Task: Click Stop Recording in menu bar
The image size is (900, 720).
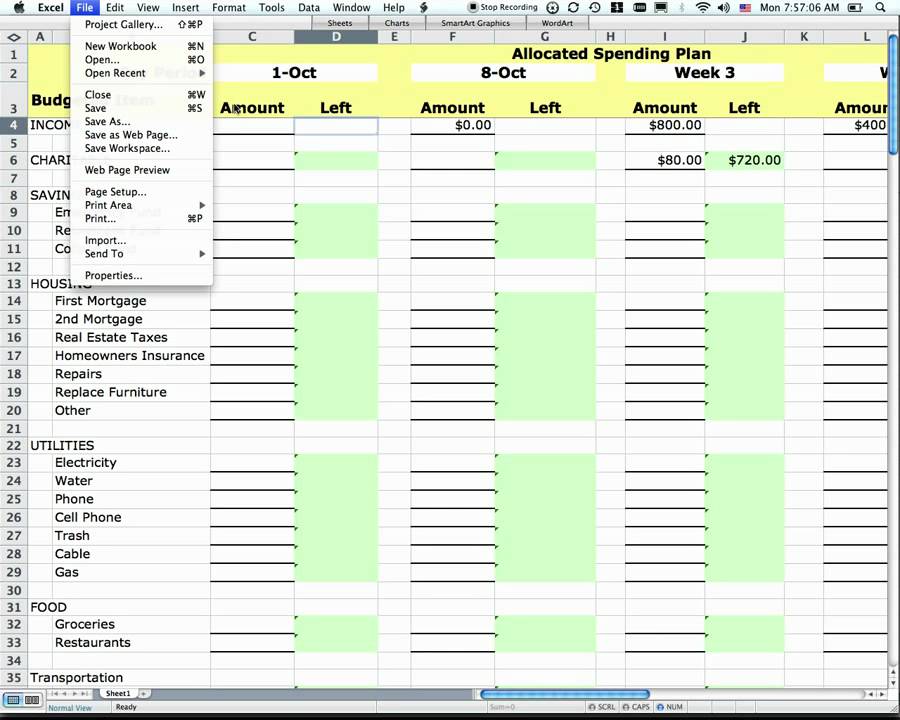Action: [503, 7]
